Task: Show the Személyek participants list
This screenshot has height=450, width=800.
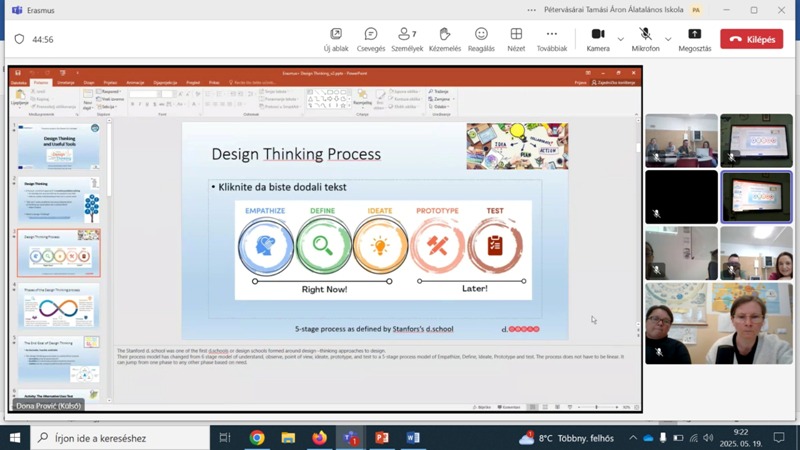Action: (x=407, y=39)
